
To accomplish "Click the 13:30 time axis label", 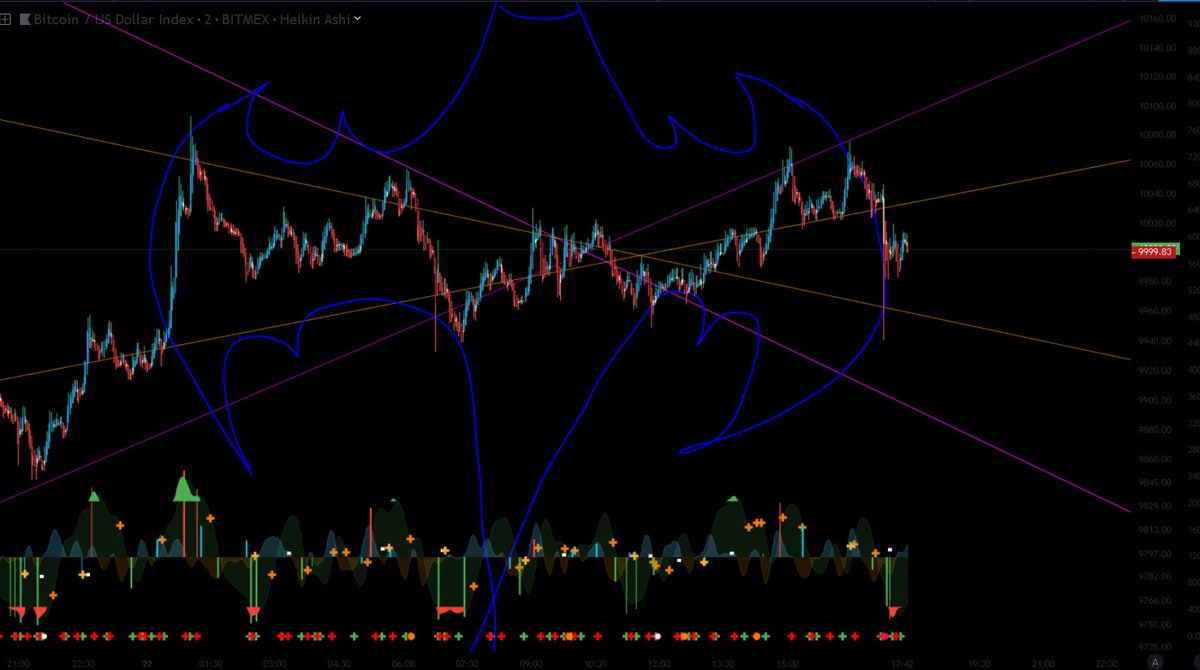I will (723, 662).
